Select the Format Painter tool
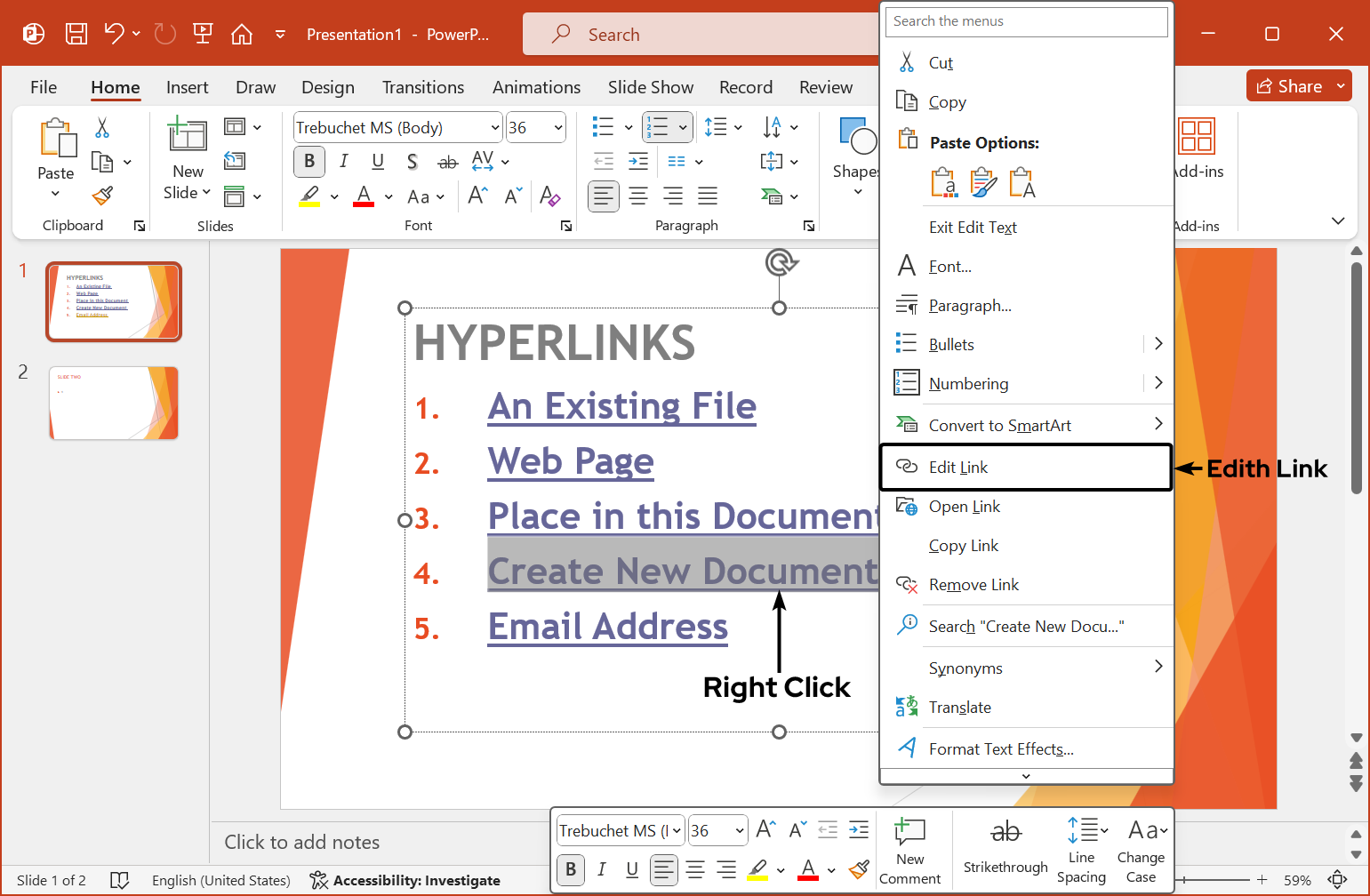 point(101,195)
